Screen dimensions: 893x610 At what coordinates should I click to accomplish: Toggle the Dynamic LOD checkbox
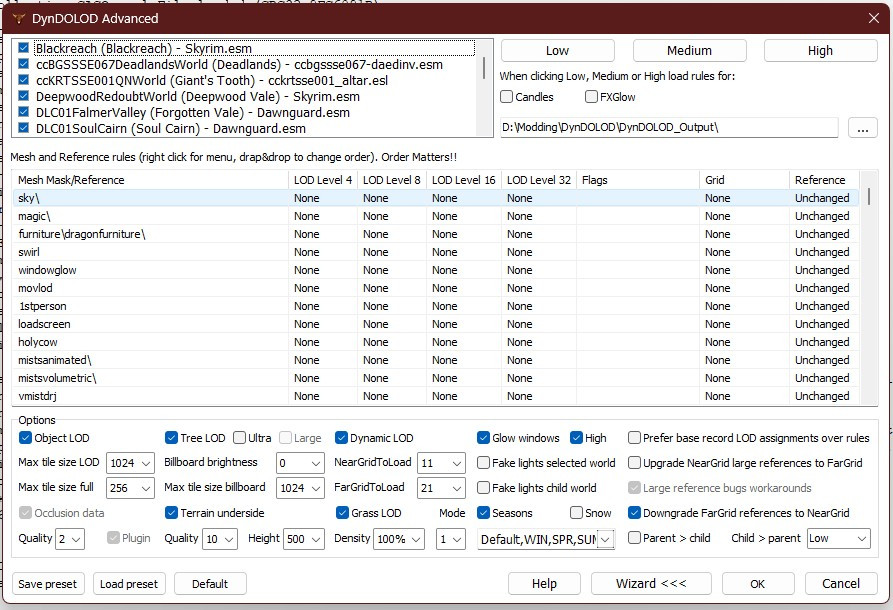click(x=341, y=437)
